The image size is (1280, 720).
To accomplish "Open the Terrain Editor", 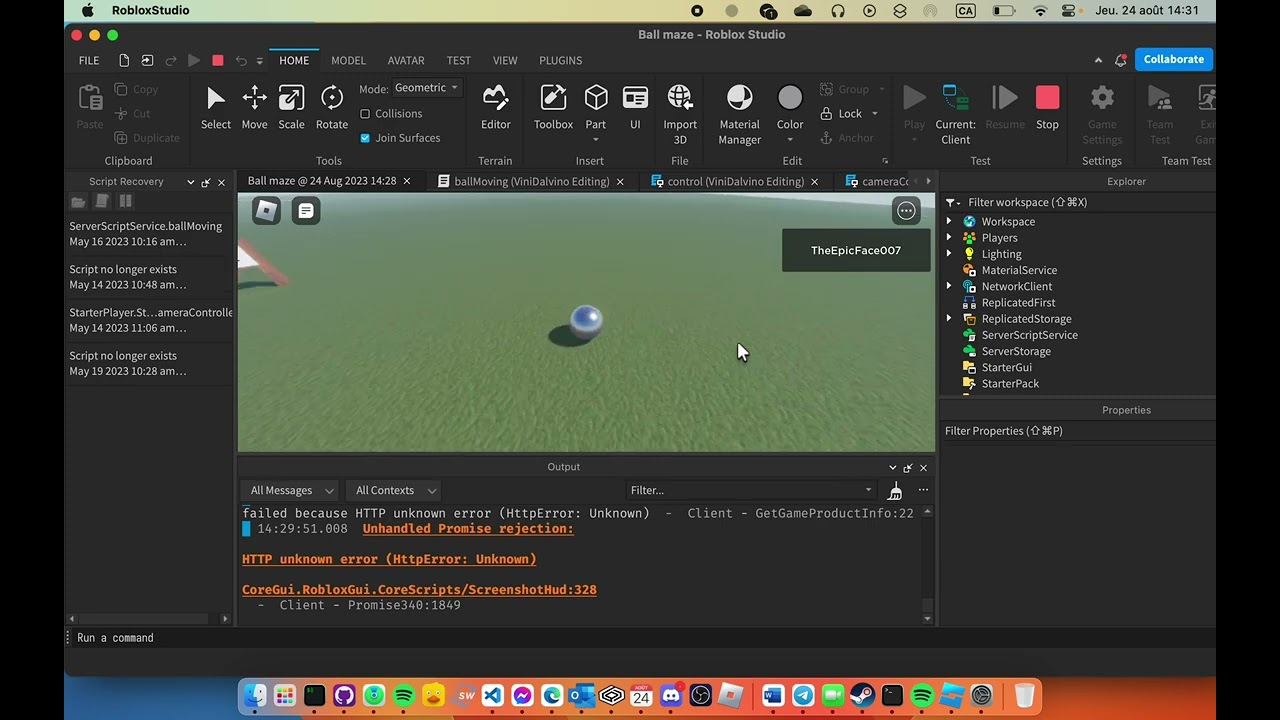I will [x=495, y=107].
